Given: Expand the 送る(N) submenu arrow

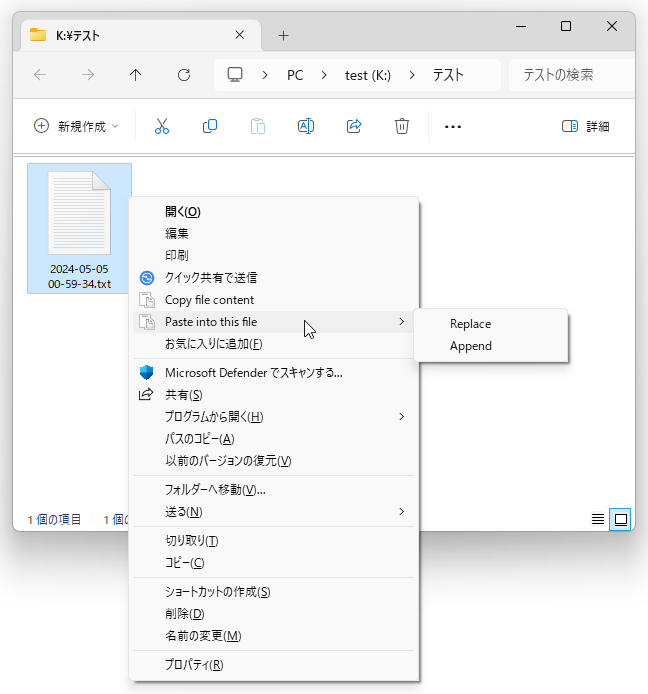Looking at the screenshot, I should (401, 512).
